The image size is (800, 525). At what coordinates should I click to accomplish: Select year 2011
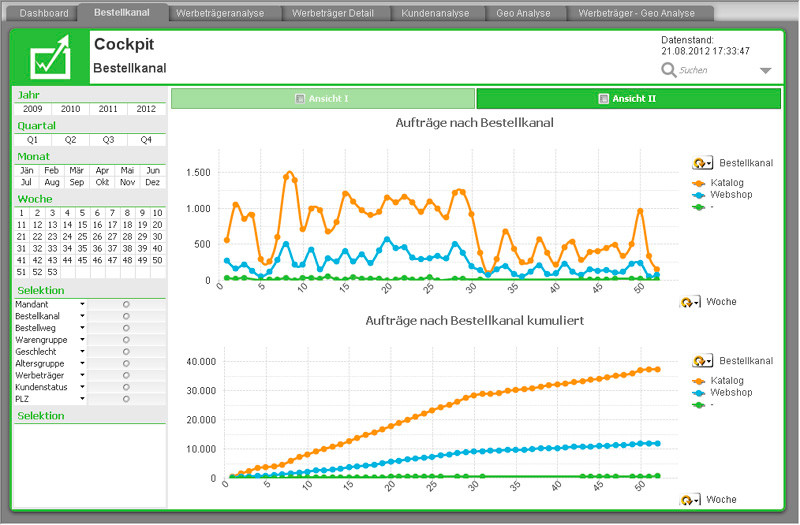pyautogui.click(x=108, y=109)
